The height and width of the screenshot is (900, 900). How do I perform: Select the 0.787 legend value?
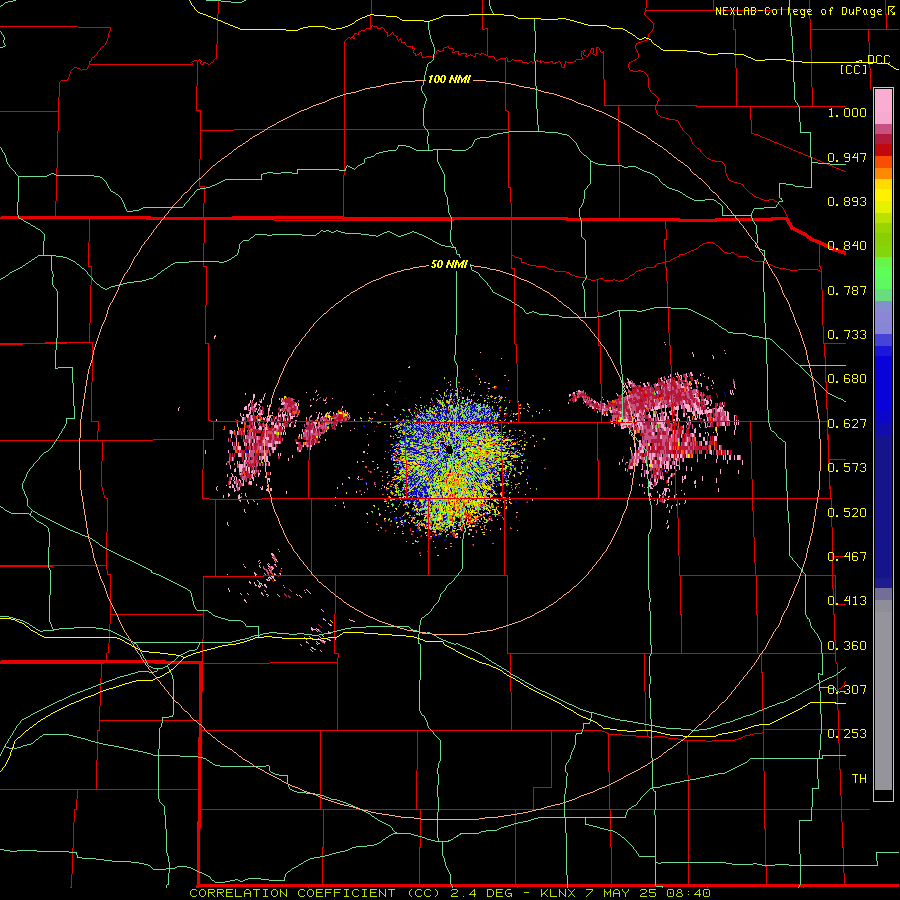point(847,290)
